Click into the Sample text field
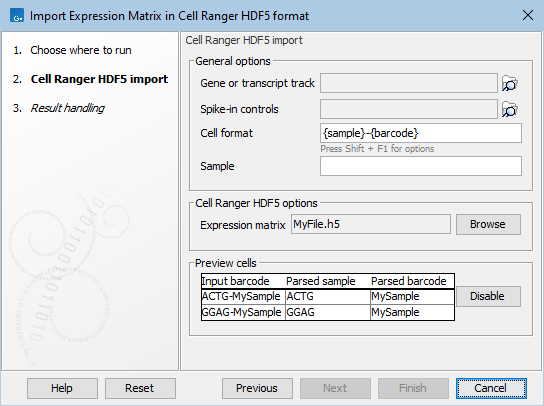The height and width of the screenshot is (406, 544). (420, 166)
